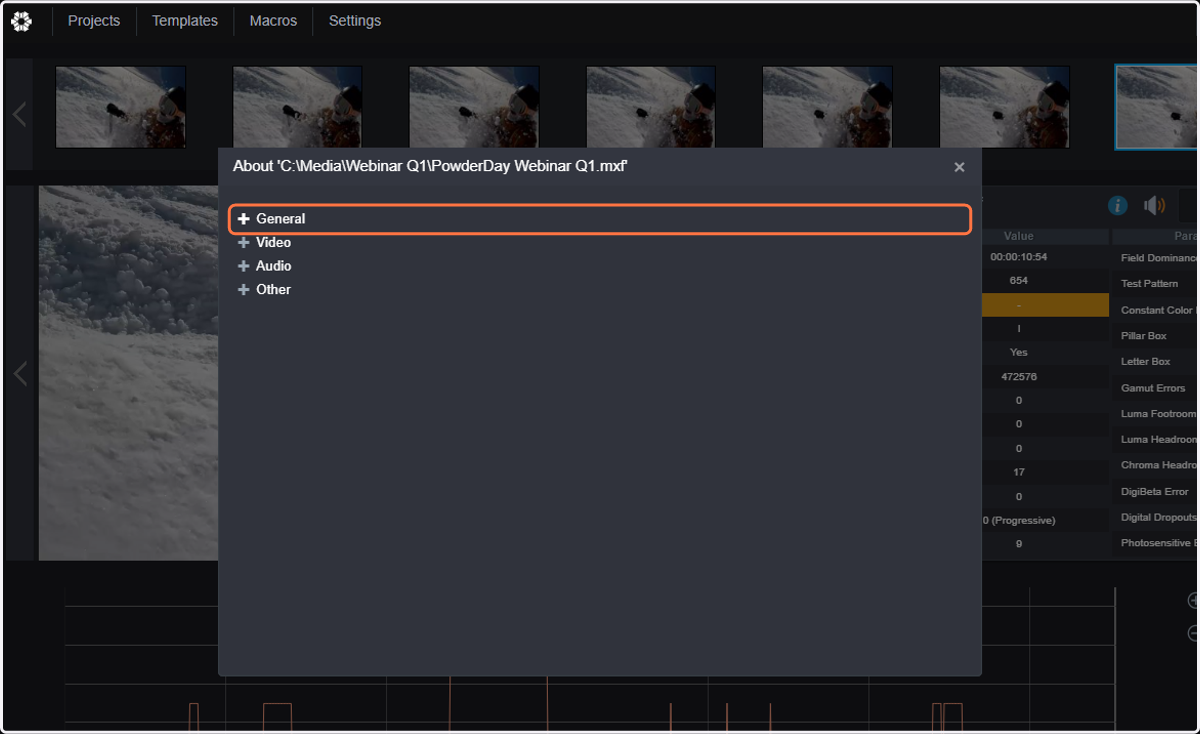Image resolution: width=1200 pixels, height=734 pixels.
Task: Click the snowy video preview image
Action: 128,373
